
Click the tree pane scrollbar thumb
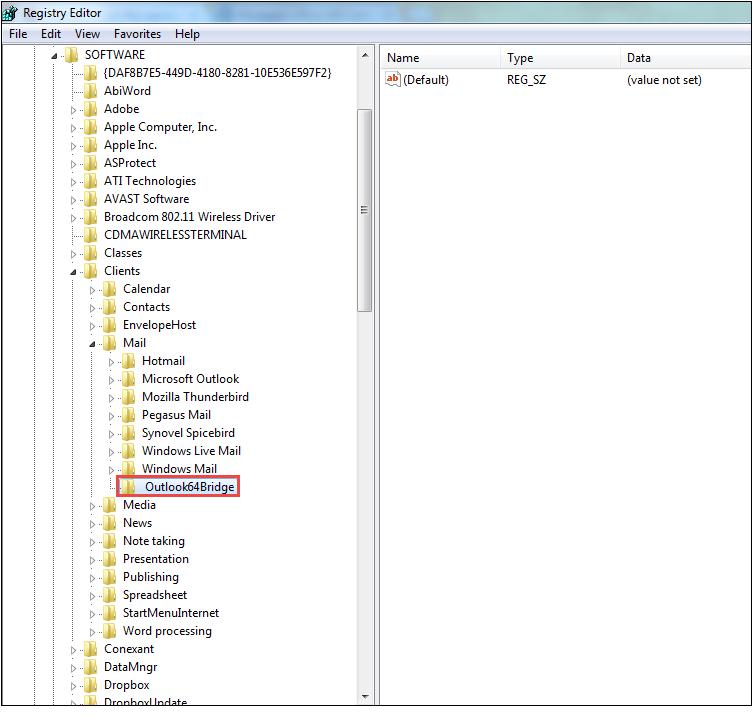(x=364, y=210)
